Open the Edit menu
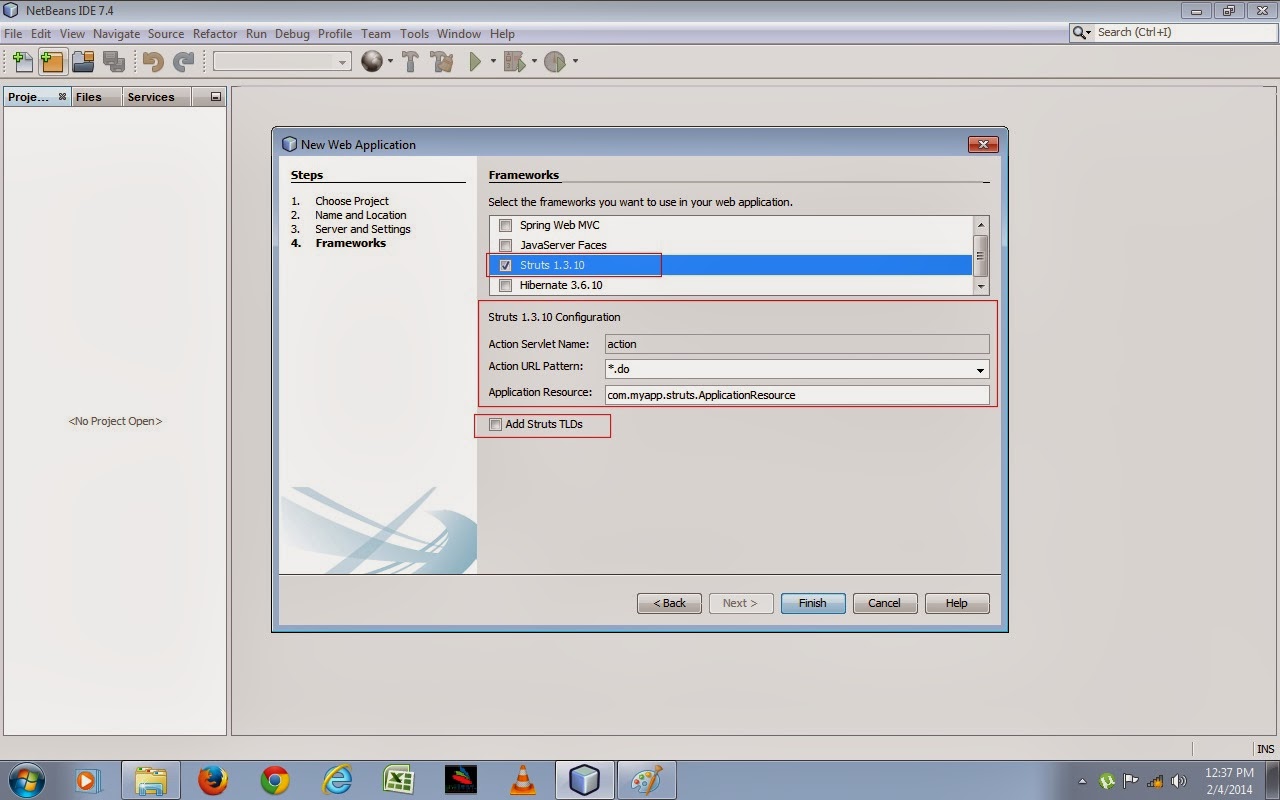The width and height of the screenshot is (1280, 800). tap(40, 33)
